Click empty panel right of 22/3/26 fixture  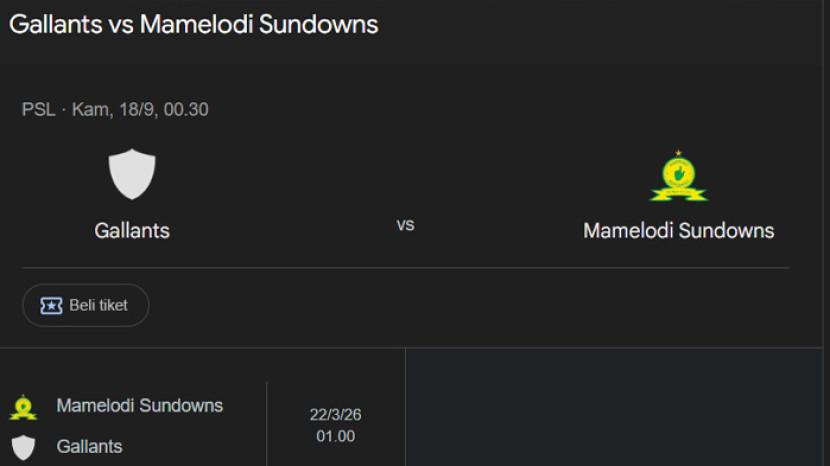pos(617,408)
